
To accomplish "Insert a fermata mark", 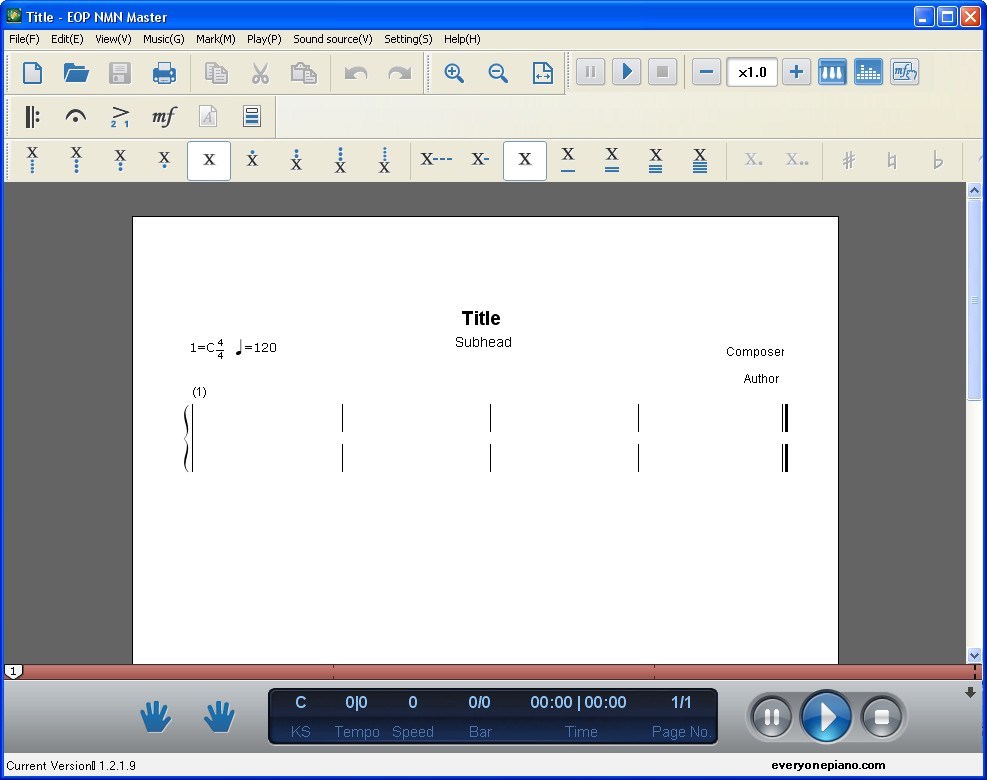I will (x=75, y=117).
